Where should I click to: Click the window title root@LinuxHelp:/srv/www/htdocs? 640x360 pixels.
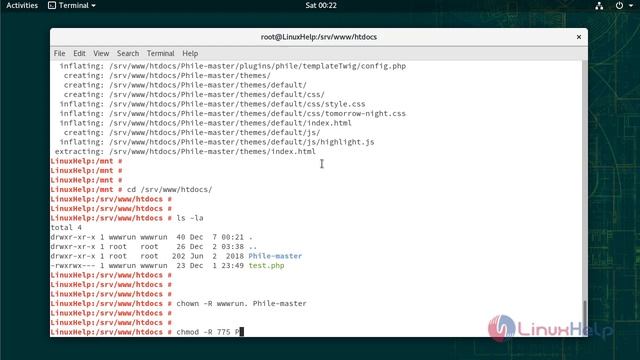pyautogui.click(x=319, y=37)
